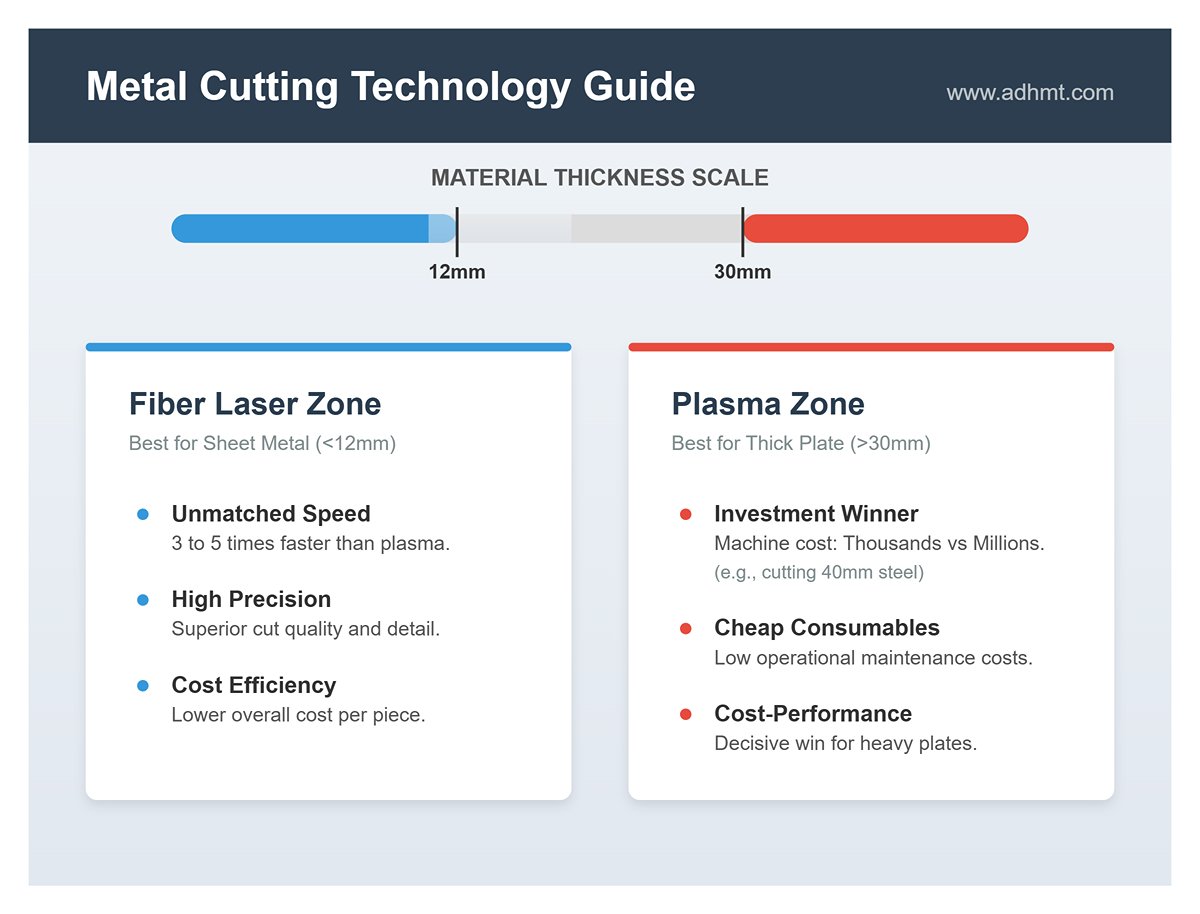Select the 30mm marker label
Screen dimensions: 1200x914
(x=742, y=272)
